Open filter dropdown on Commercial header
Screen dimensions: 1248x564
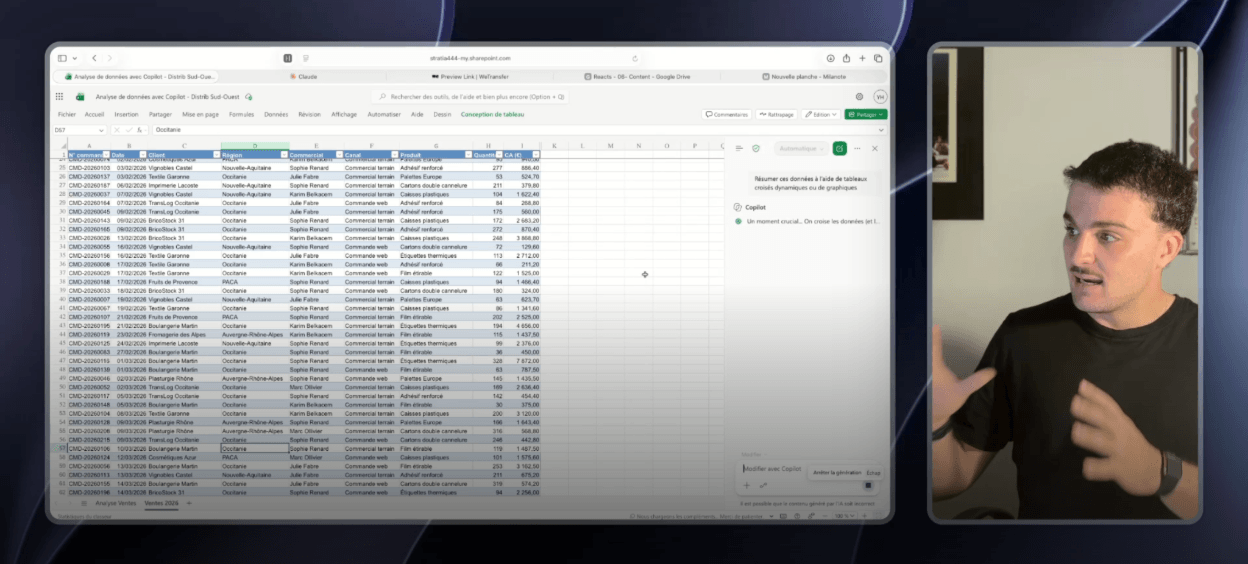(x=338, y=155)
